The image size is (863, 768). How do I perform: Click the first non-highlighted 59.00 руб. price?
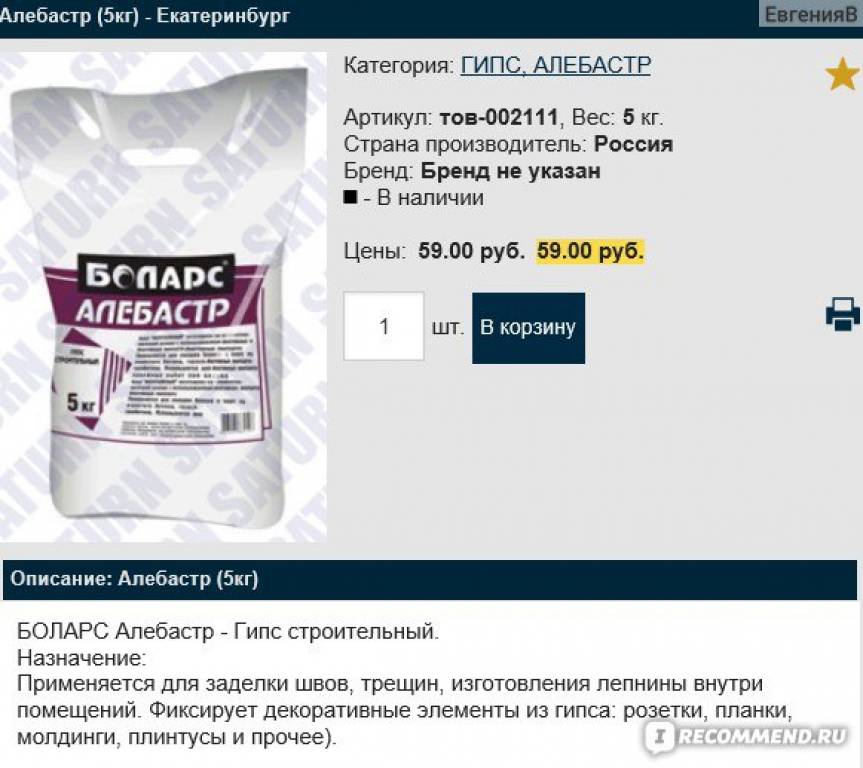[x=471, y=251]
